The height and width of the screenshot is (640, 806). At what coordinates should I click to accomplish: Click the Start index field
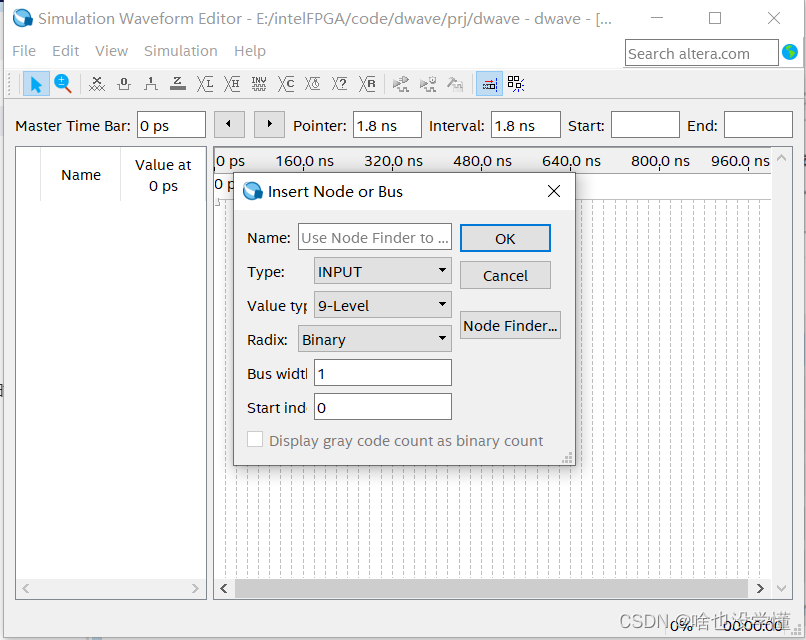[x=382, y=407]
